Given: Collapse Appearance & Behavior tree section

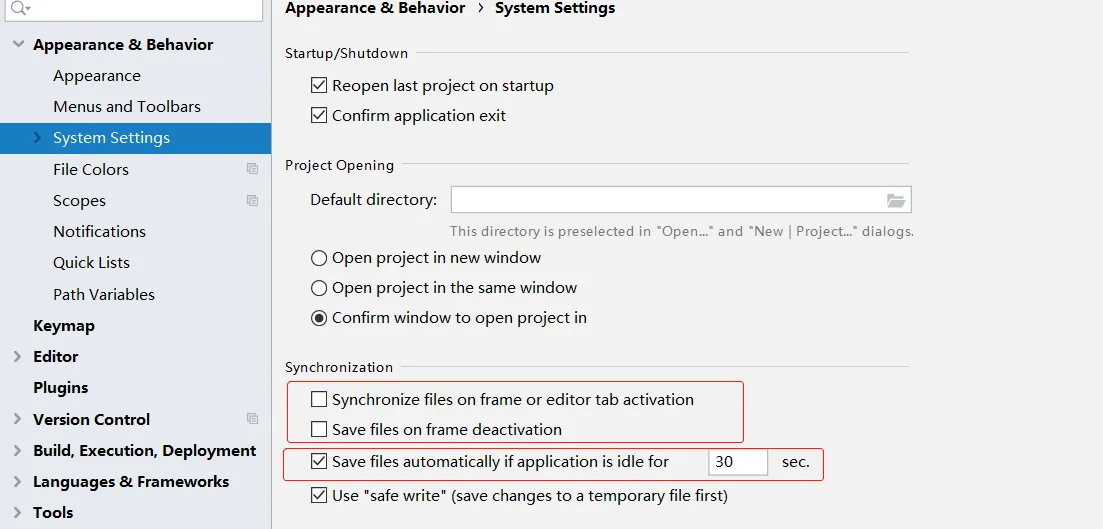Looking at the screenshot, I should (x=18, y=44).
